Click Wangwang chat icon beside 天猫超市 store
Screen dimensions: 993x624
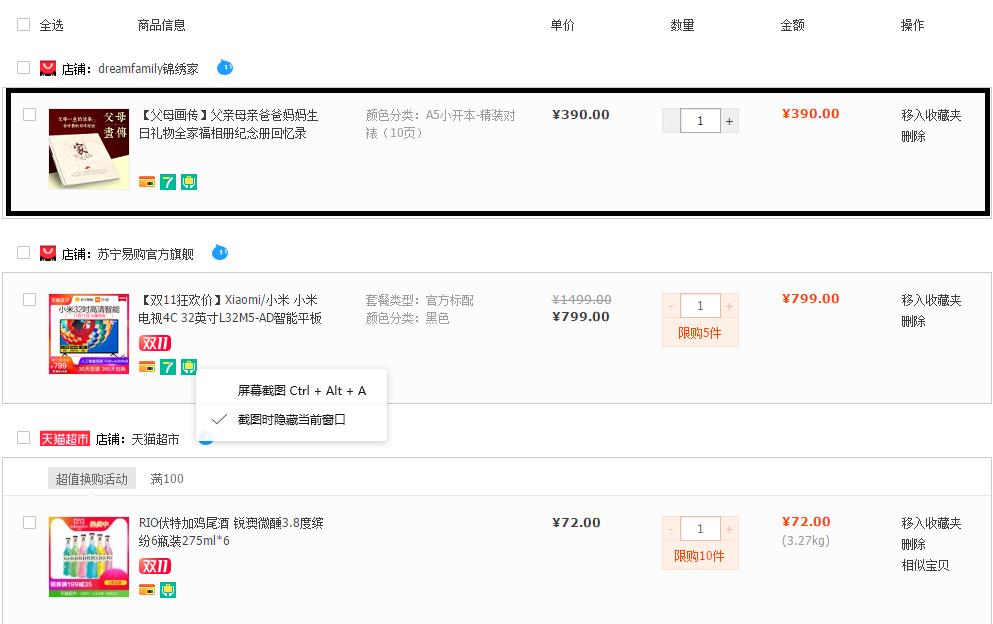(x=207, y=438)
